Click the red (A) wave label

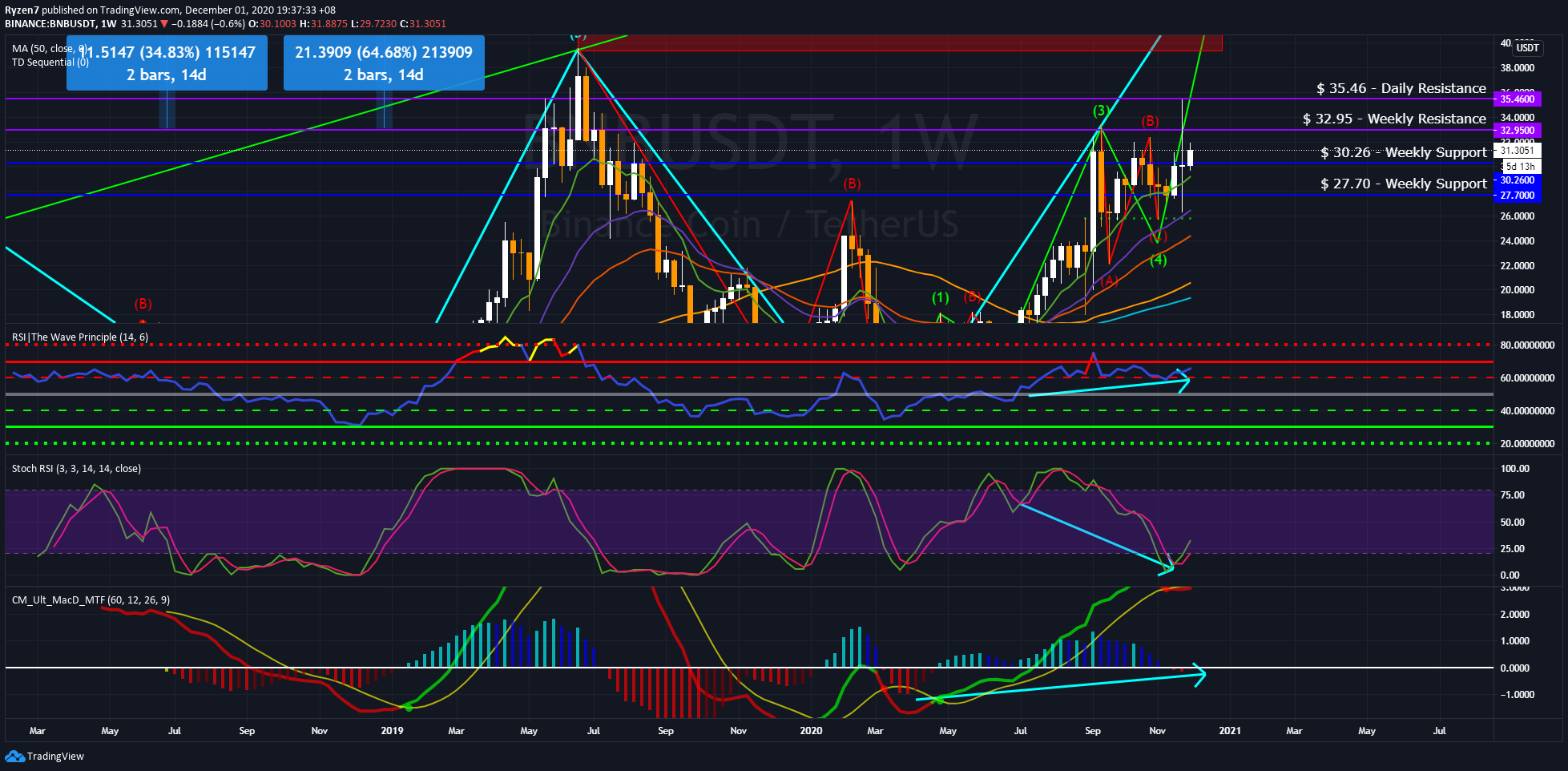pos(1110,281)
